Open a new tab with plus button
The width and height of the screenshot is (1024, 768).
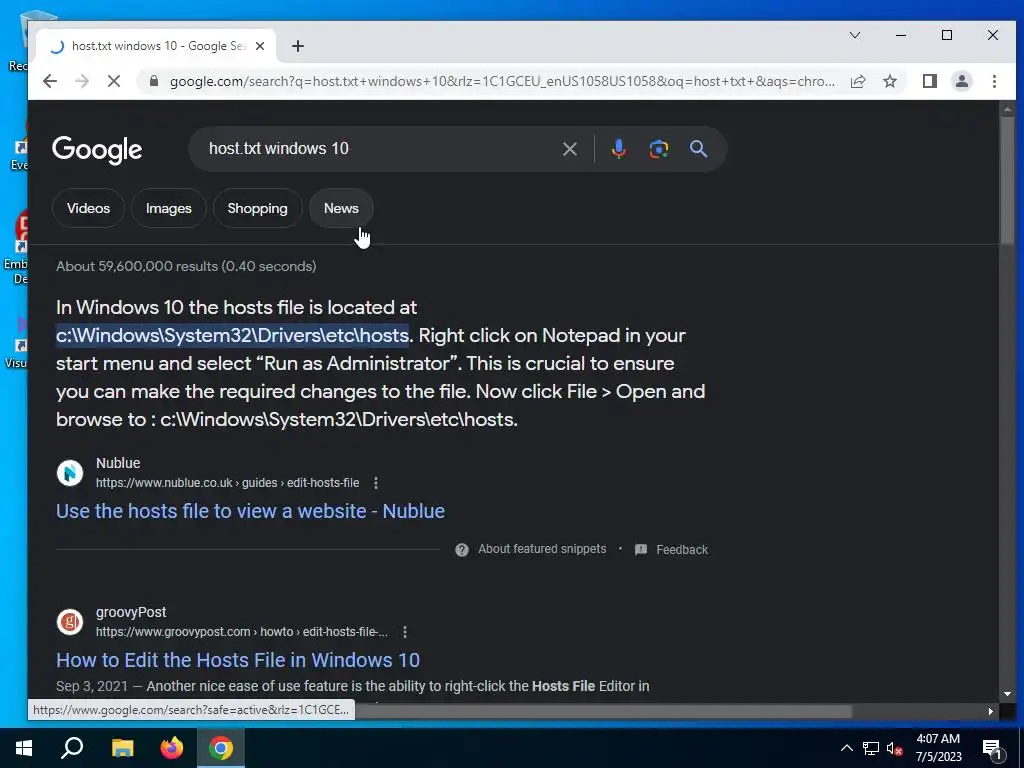tap(298, 46)
